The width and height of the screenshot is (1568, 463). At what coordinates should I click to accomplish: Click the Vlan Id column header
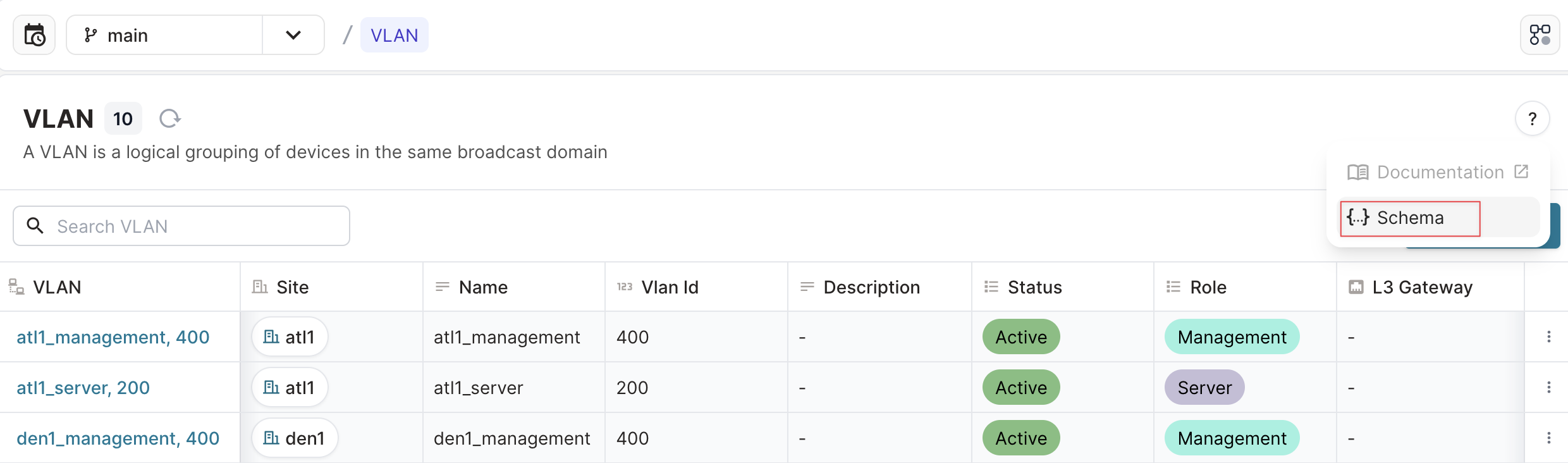pos(696,287)
